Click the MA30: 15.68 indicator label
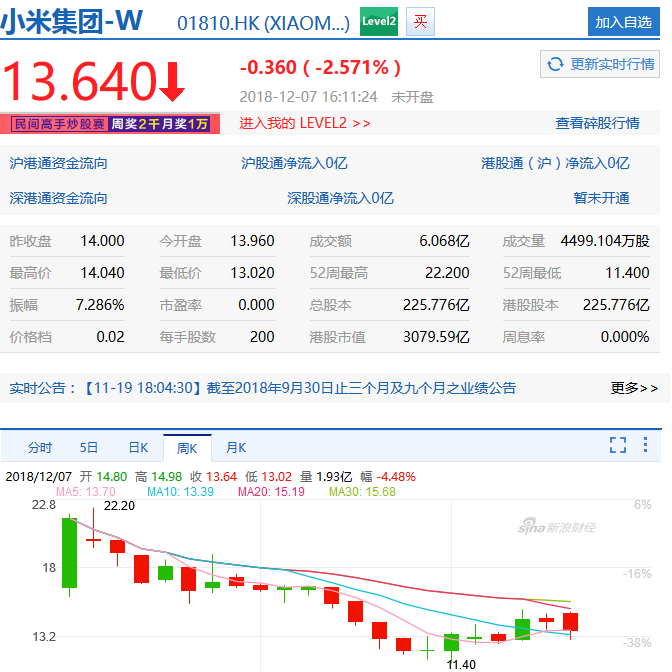The height and width of the screenshot is (672, 672). point(362,492)
